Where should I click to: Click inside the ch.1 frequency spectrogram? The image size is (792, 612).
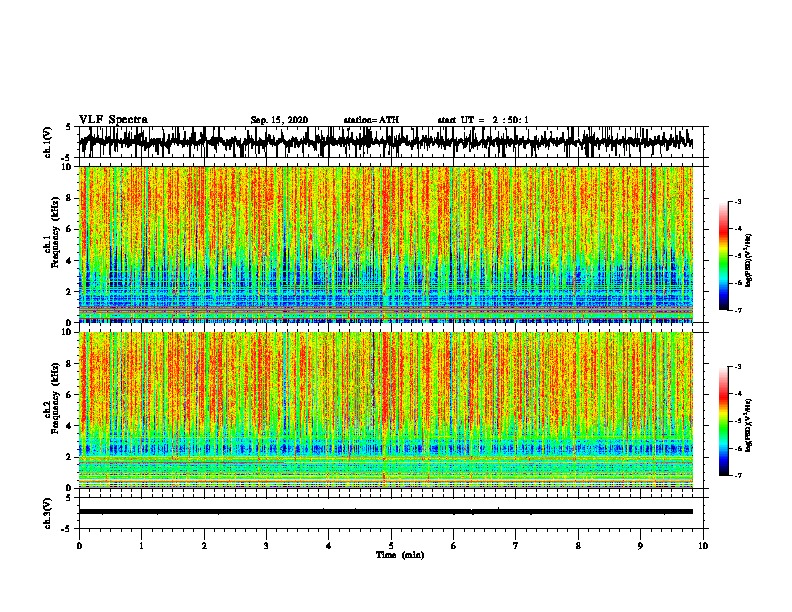click(386, 244)
